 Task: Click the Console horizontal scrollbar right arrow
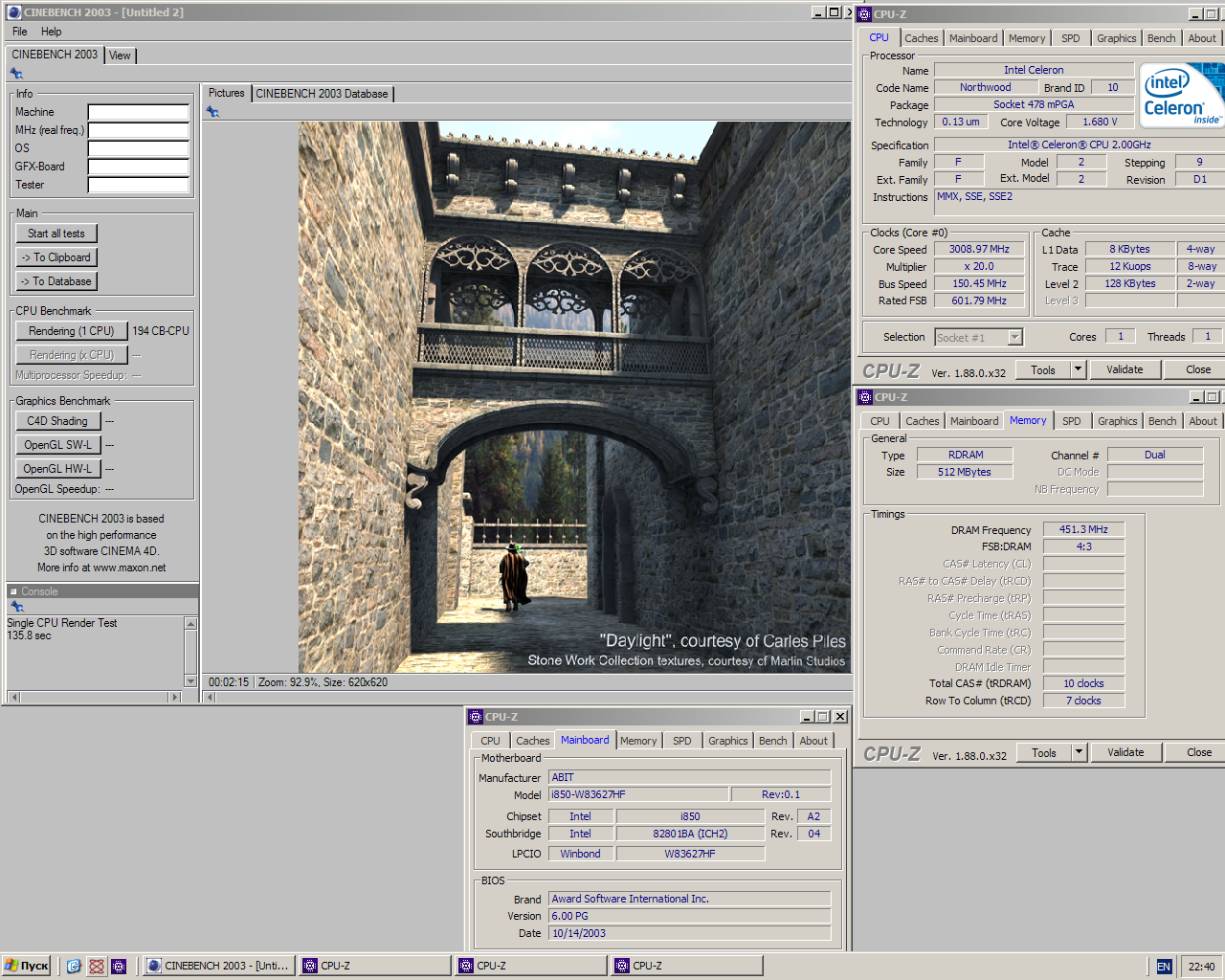click(x=175, y=697)
